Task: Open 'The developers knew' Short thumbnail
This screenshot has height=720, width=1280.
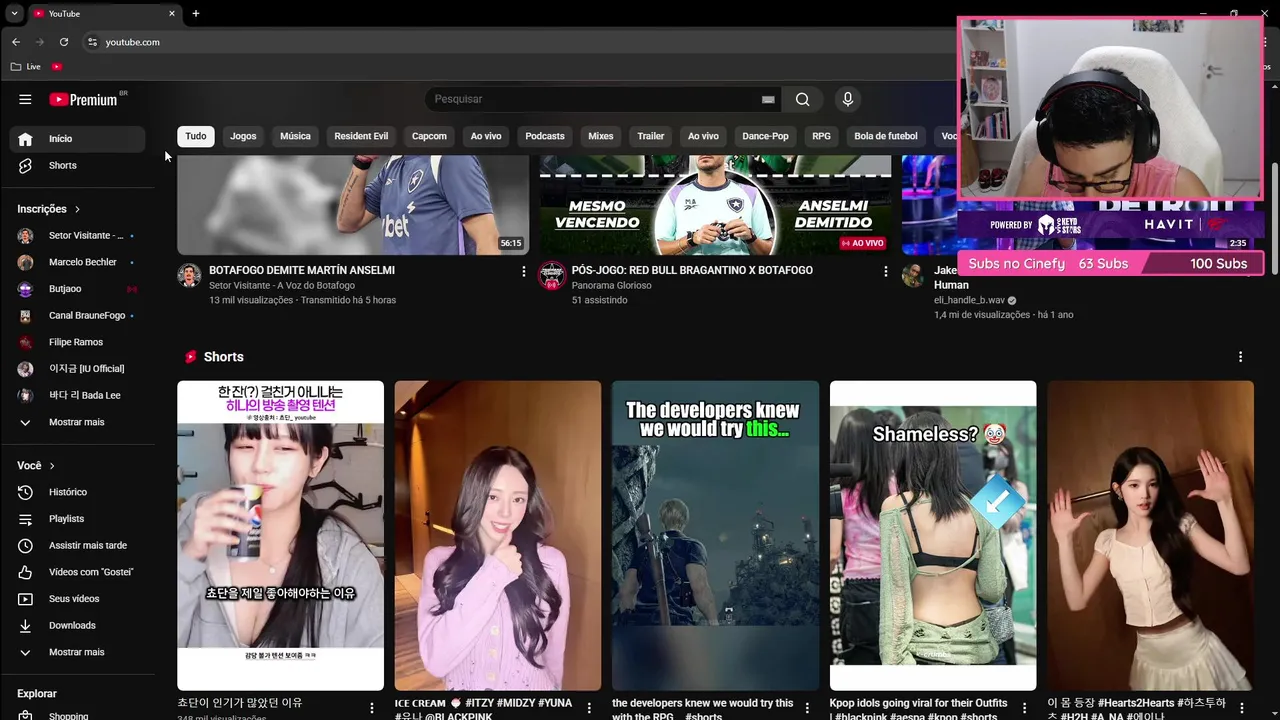Action: tap(715, 535)
